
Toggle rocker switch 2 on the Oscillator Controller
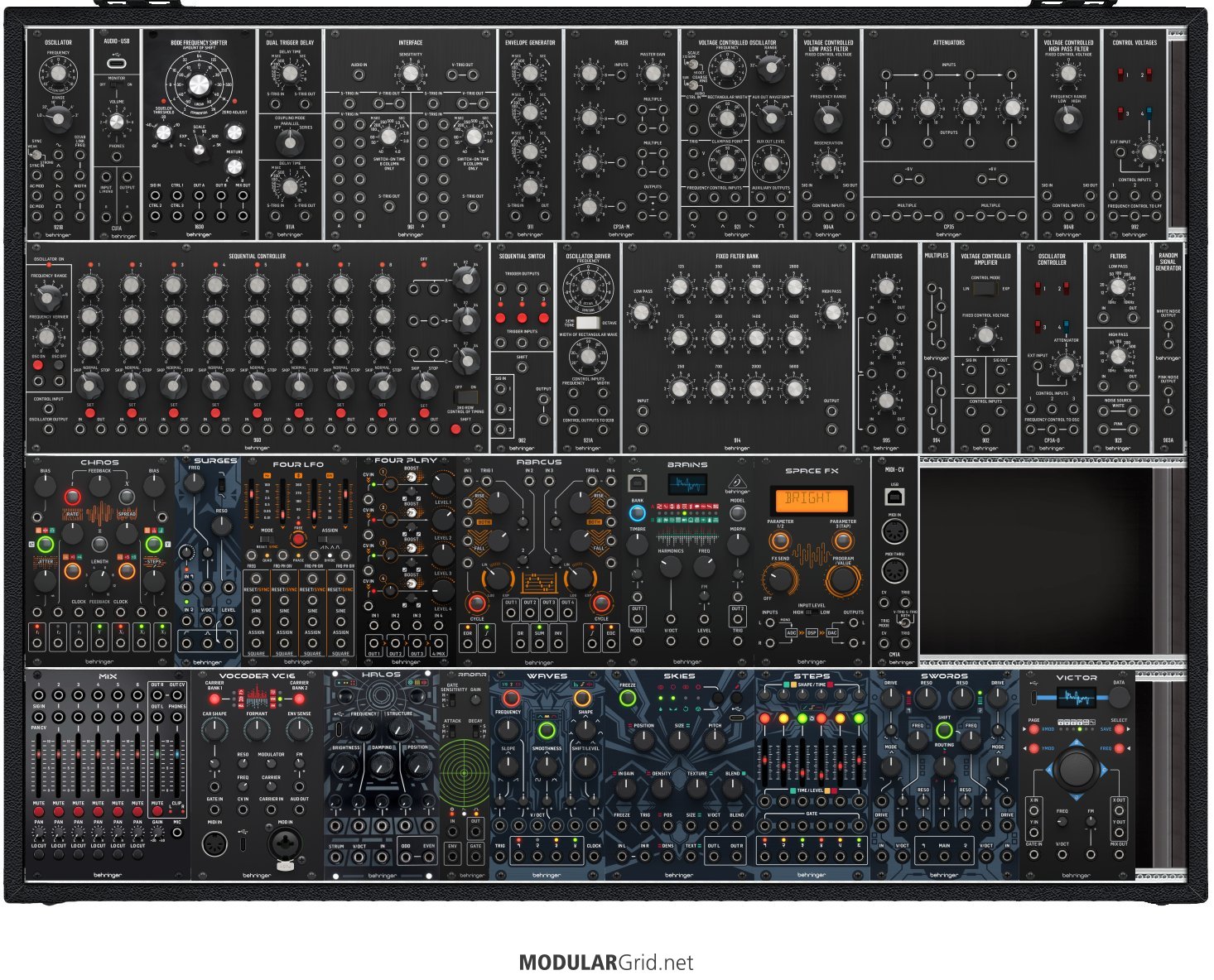1065,289
